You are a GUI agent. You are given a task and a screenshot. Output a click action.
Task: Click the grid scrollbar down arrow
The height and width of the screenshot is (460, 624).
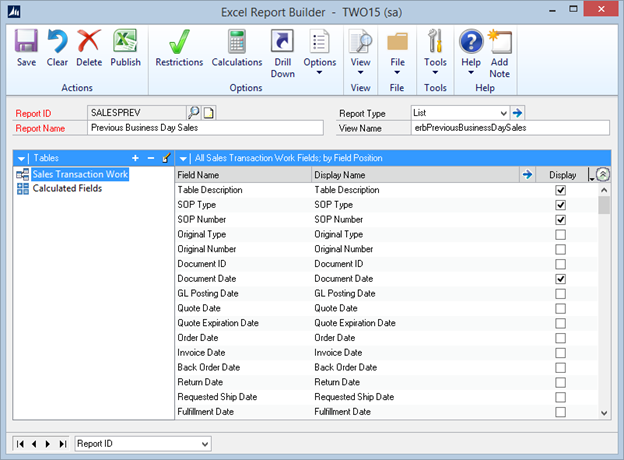point(604,413)
